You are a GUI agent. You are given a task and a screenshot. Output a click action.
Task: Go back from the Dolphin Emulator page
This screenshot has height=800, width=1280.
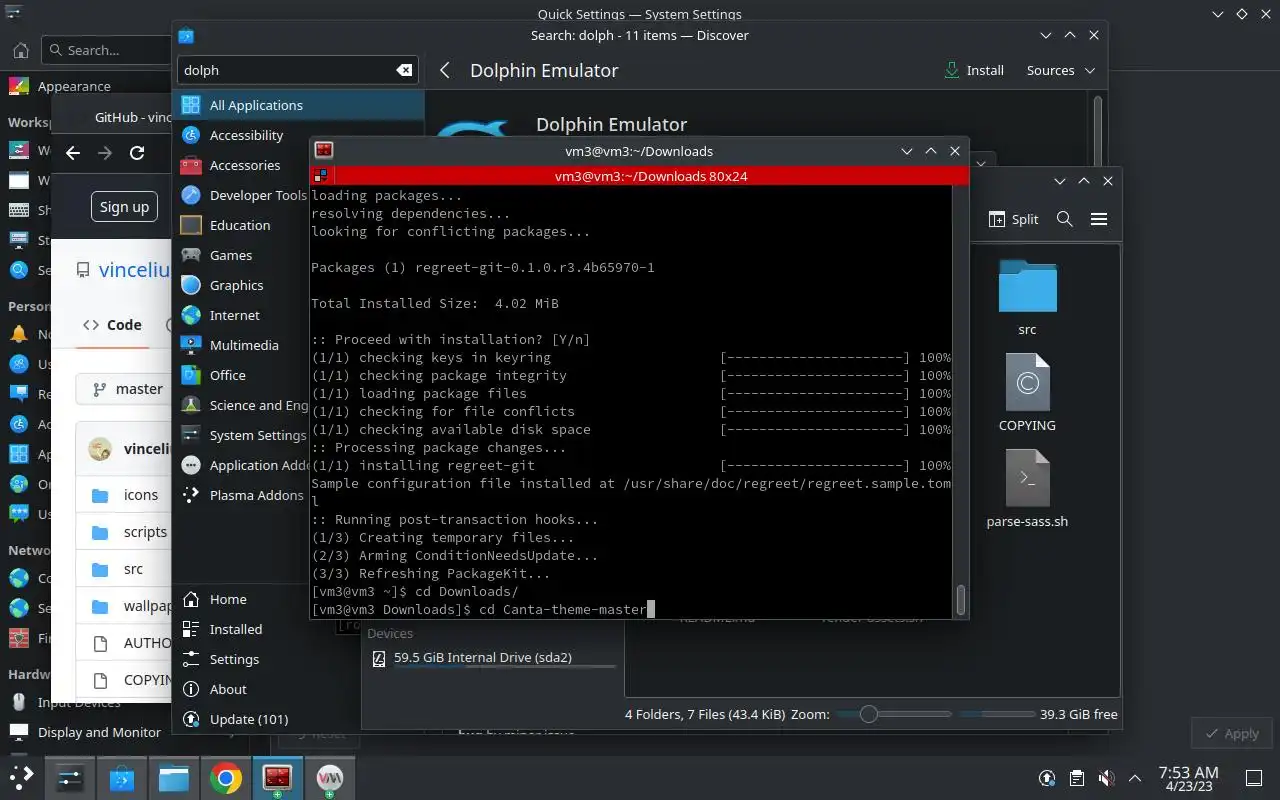(445, 70)
